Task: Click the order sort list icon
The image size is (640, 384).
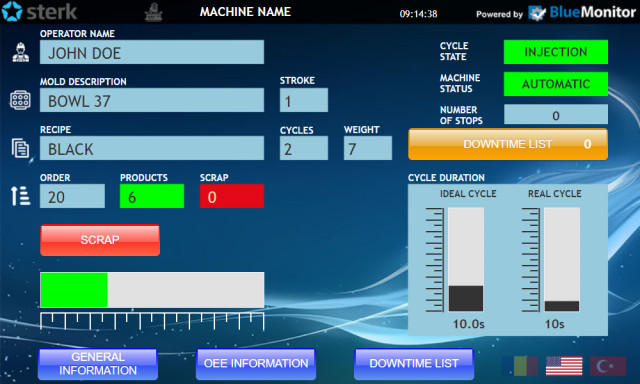Action: coord(20,196)
